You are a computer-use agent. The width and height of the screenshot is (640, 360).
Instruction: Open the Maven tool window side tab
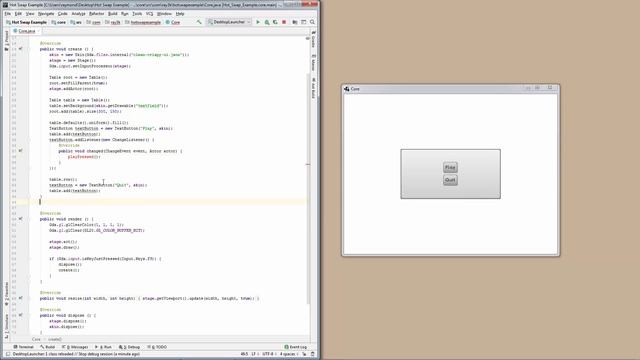click(x=313, y=62)
